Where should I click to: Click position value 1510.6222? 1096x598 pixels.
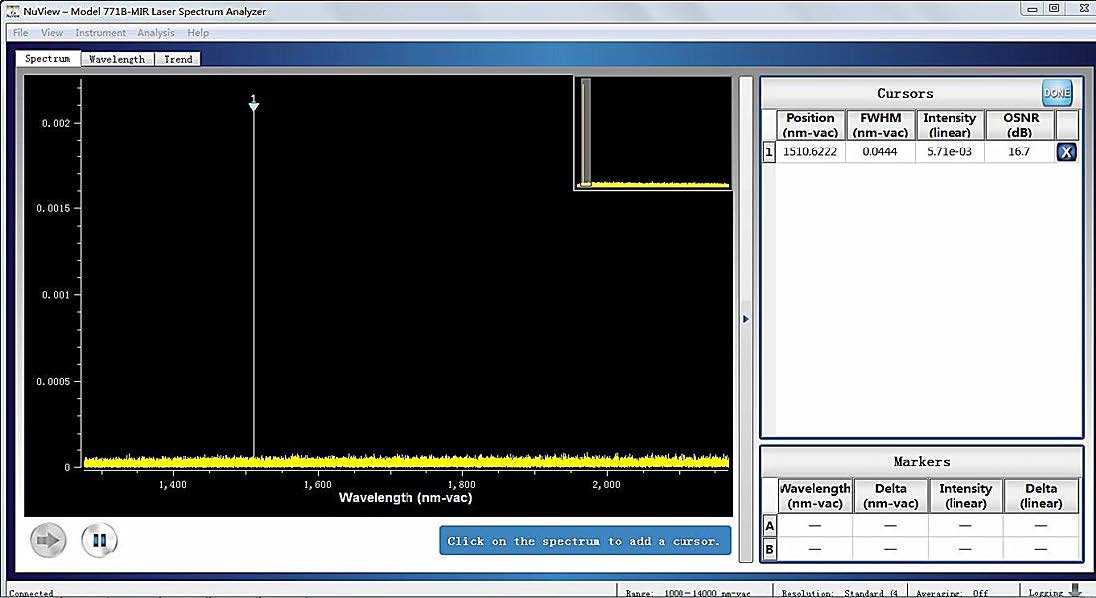tap(810, 152)
